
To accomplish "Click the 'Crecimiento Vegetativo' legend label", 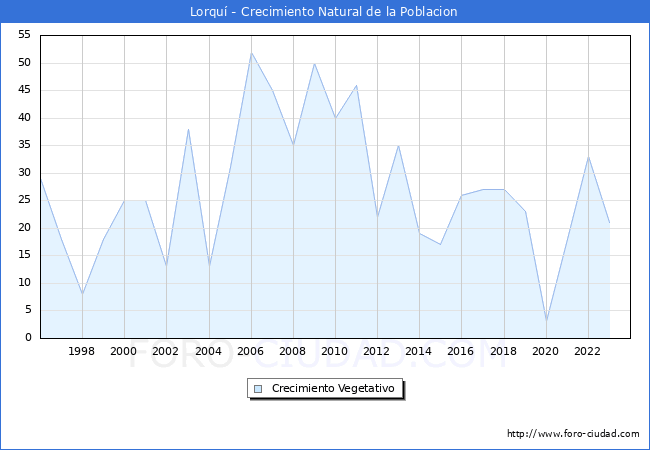I will pos(333,389).
